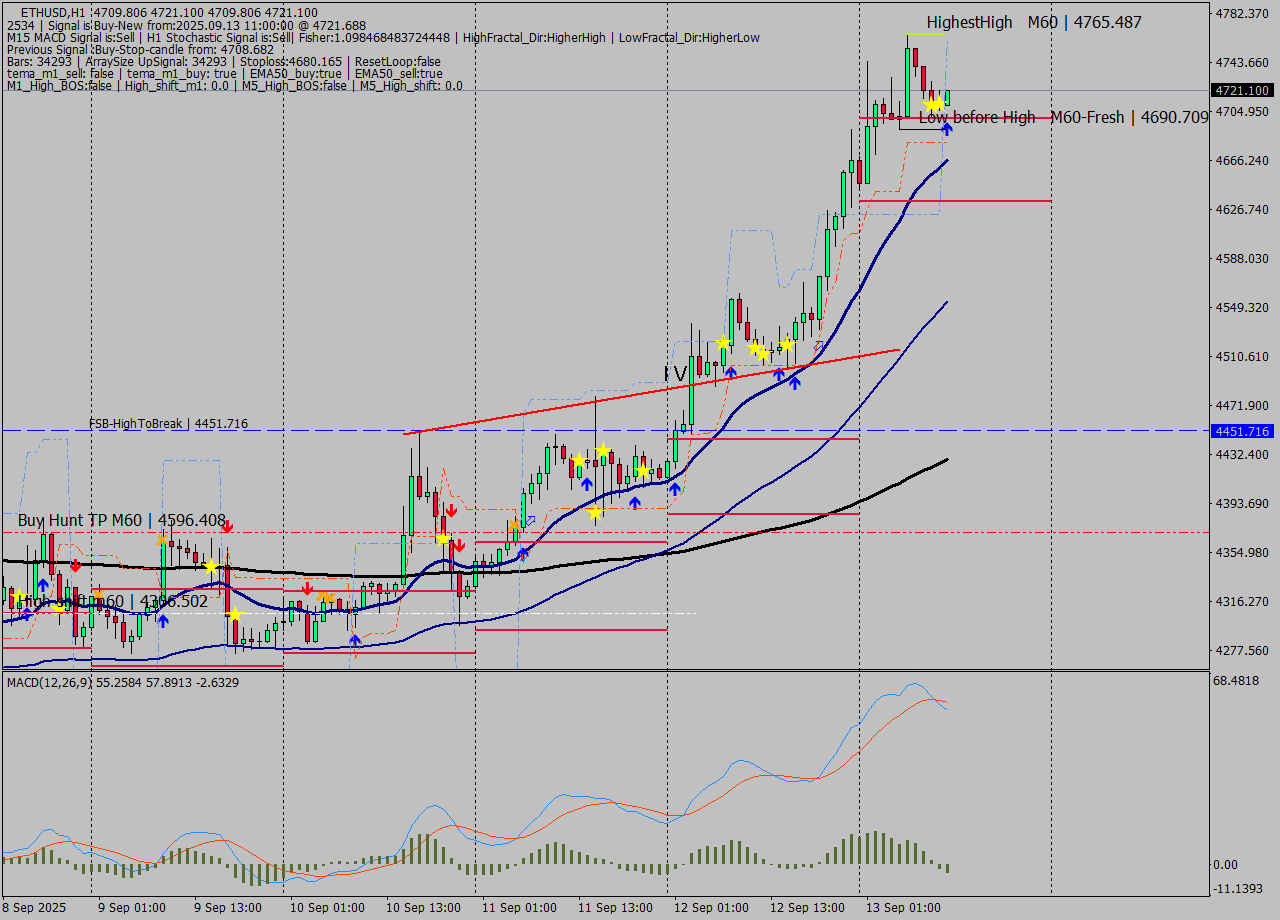The height and width of the screenshot is (920, 1280).
Task: Click the ETHUSD,H1 chart title text
Action: (x=40, y=12)
